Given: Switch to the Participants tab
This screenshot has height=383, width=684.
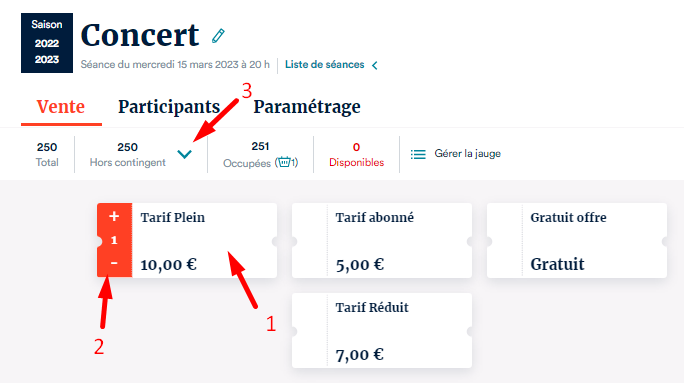Looking at the screenshot, I should 169,107.
